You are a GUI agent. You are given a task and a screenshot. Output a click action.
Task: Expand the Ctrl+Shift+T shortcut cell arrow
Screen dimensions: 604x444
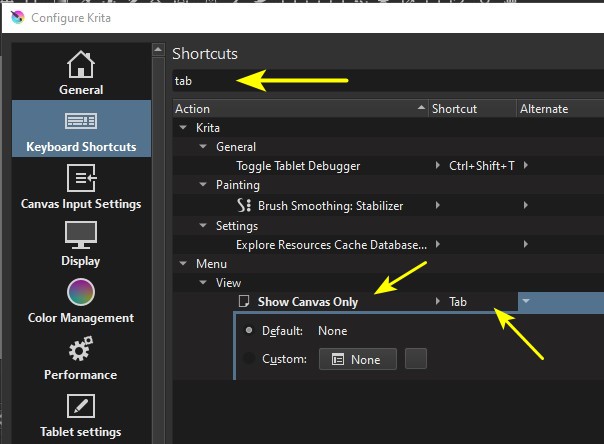coord(438,166)
